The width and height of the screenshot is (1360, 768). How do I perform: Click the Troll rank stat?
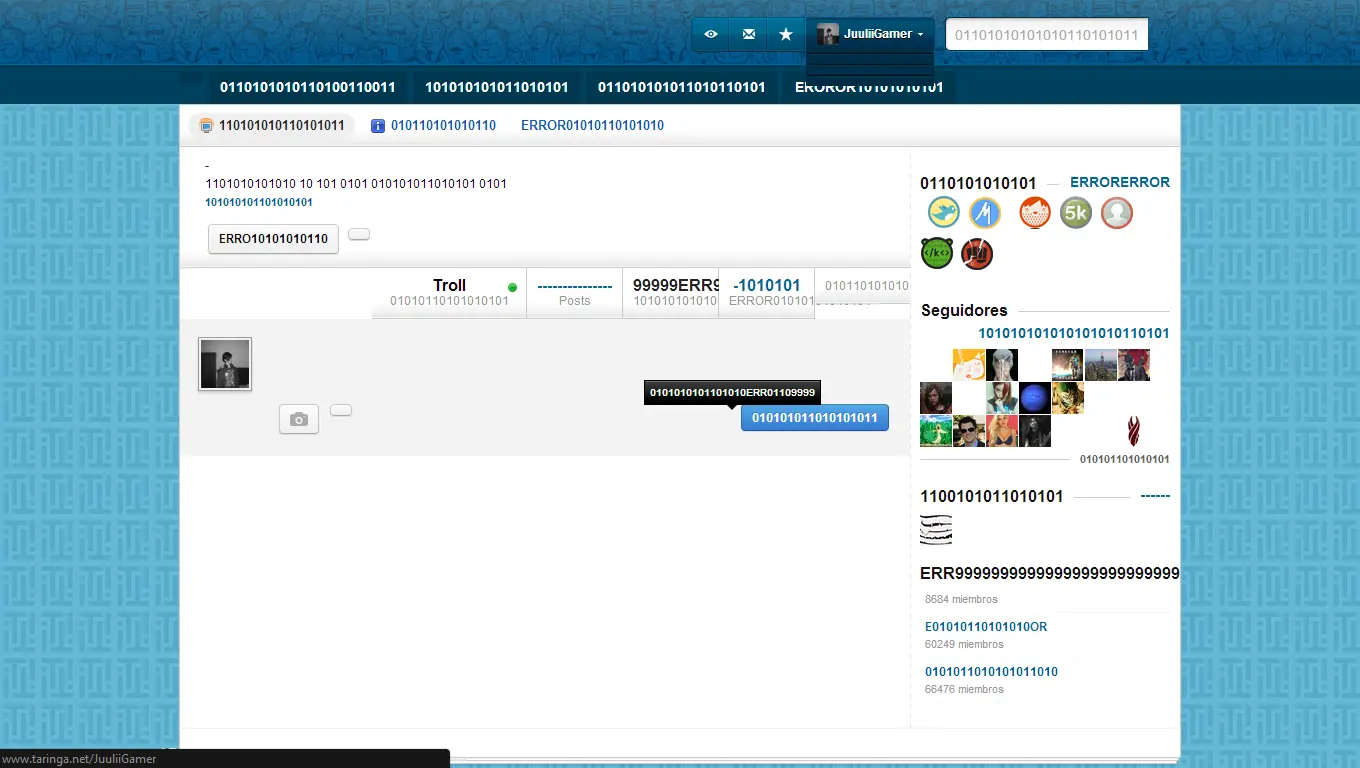coord(449,292)
